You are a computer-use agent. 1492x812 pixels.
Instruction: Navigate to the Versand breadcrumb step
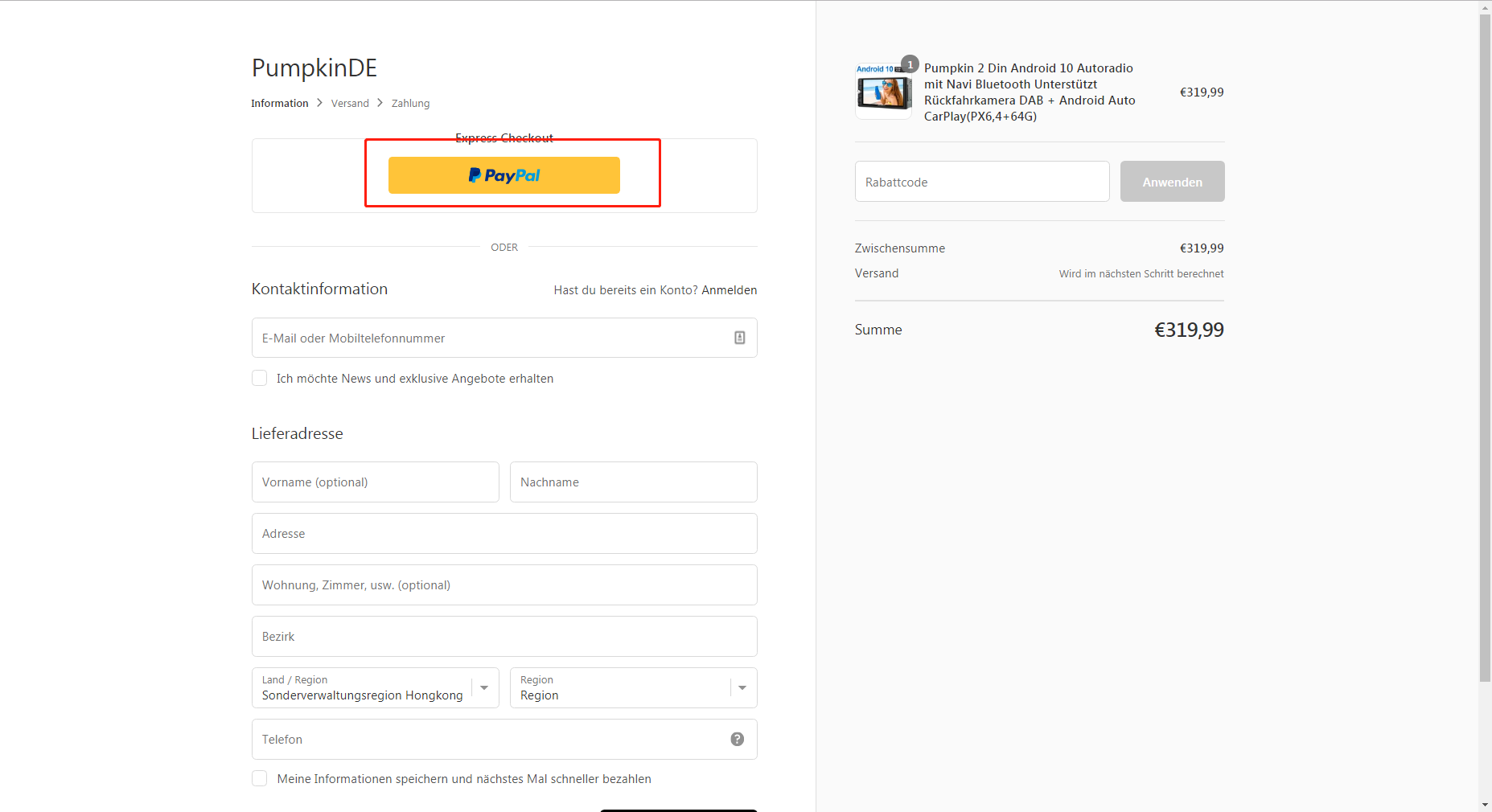(x=350, y=103)
